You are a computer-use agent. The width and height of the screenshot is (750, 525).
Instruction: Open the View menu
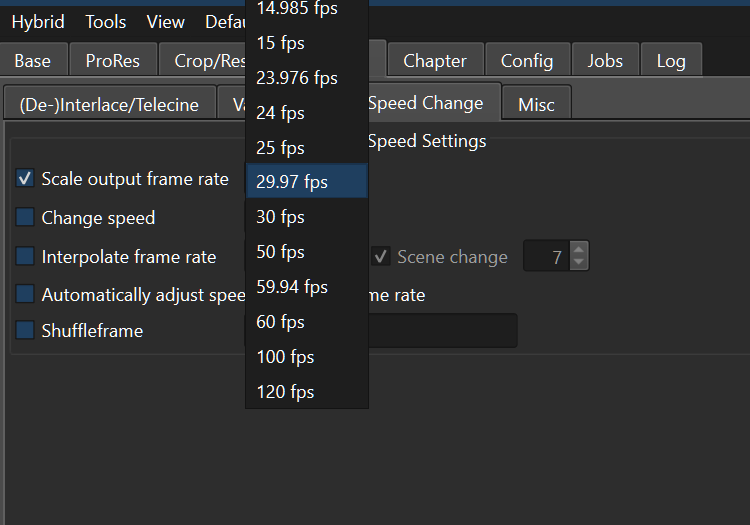[165, 21]
